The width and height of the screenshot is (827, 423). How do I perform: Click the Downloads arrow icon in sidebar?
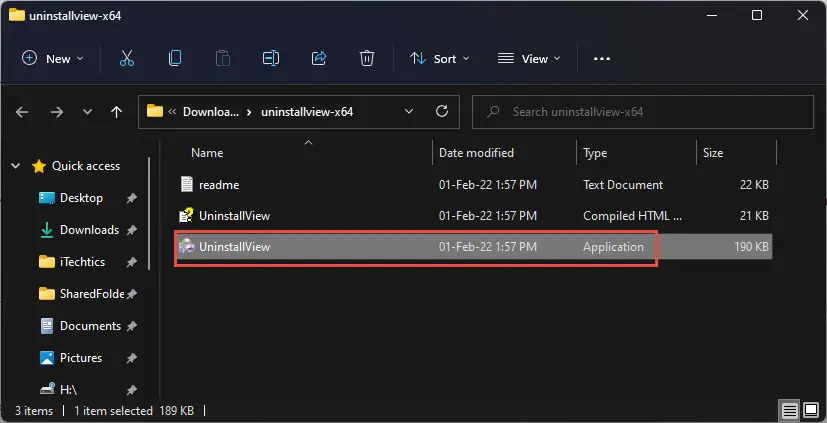pos(46,230)
